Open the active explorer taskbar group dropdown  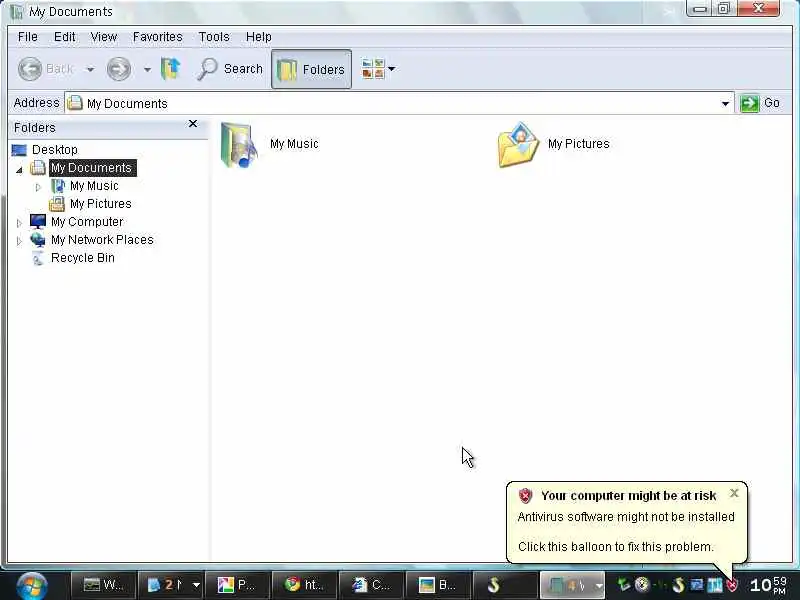(x=598, y=586)
